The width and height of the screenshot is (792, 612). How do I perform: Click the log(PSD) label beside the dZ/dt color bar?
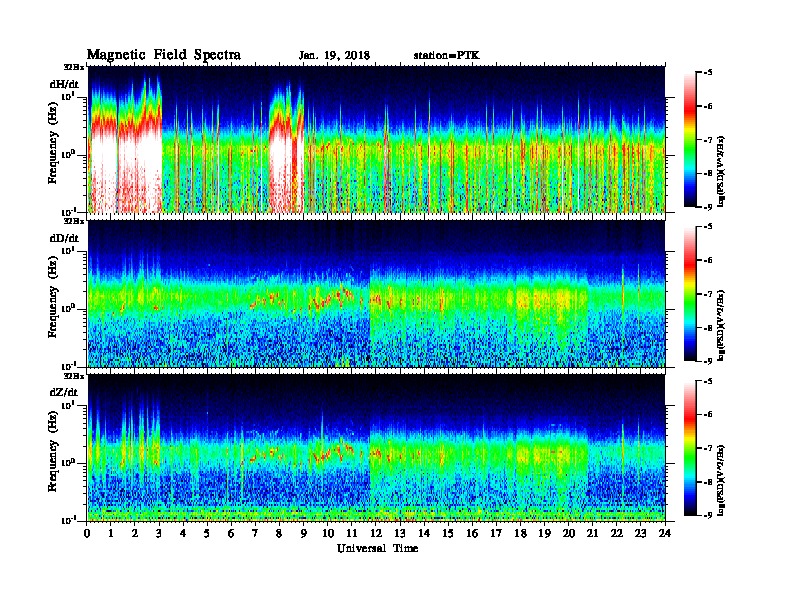(x=722, y=481)
